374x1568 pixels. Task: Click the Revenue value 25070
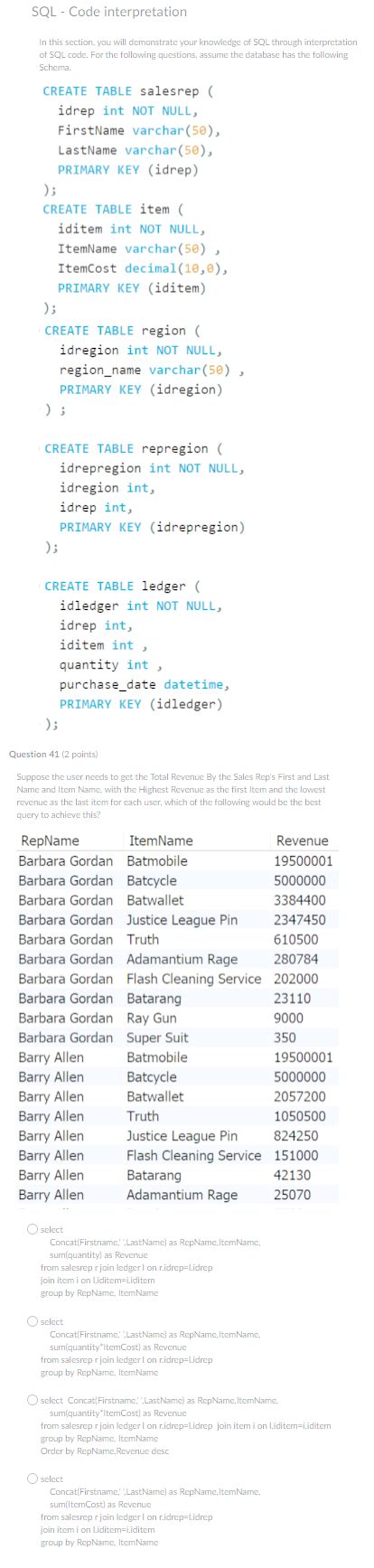292,1195
